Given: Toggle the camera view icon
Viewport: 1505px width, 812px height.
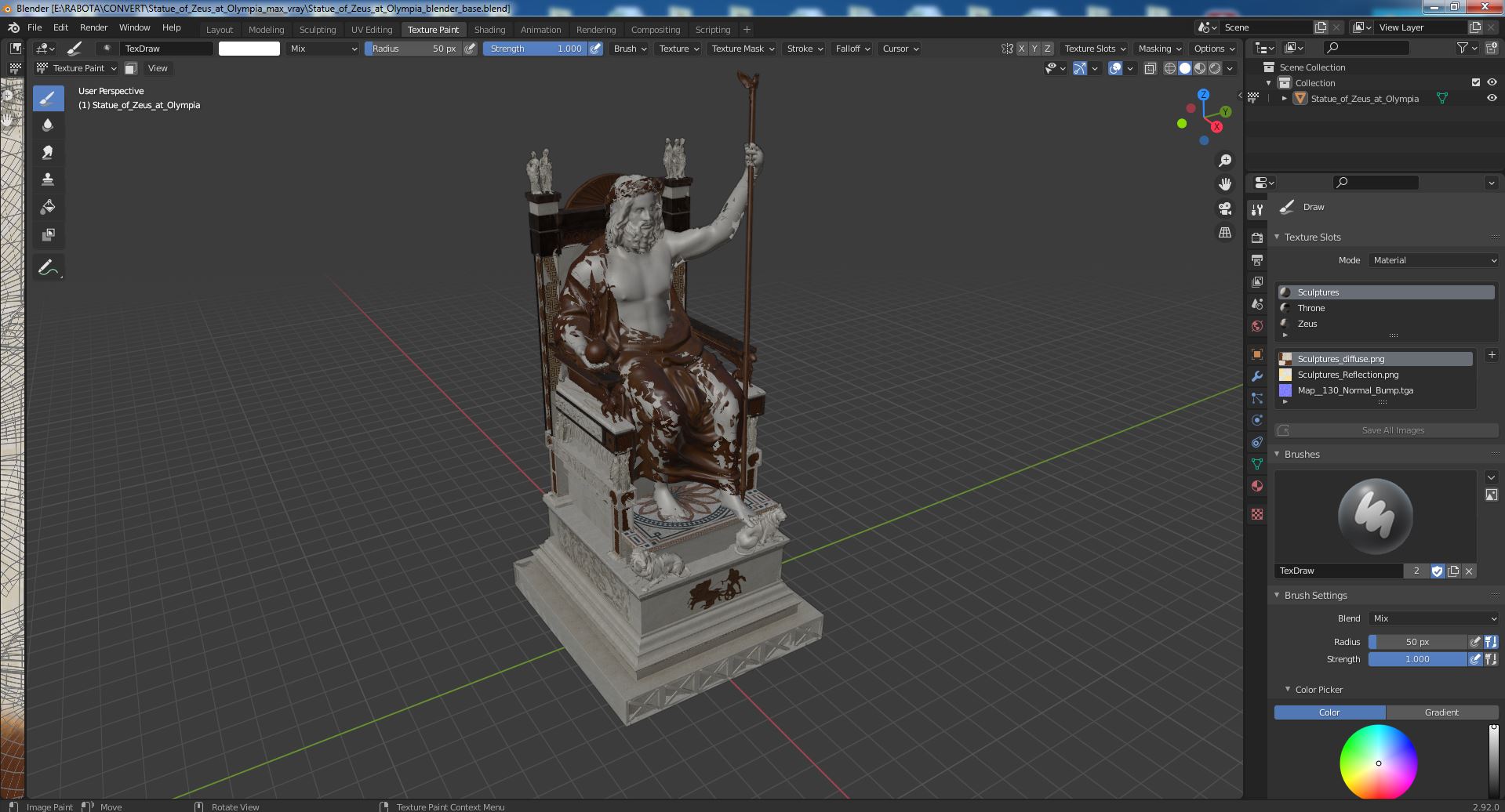Looking at the screenshot, I should coord(1224,208).
